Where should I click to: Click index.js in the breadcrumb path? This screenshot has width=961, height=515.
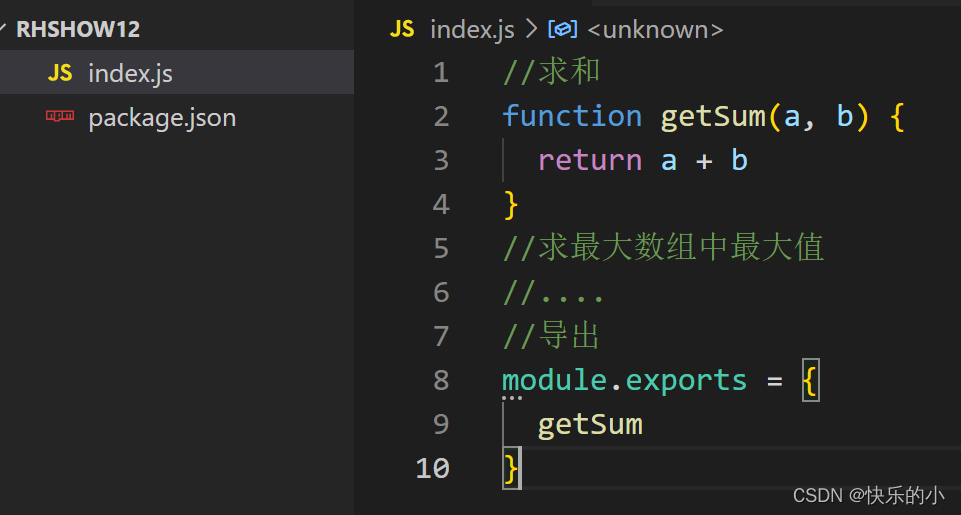click(472, 29)
